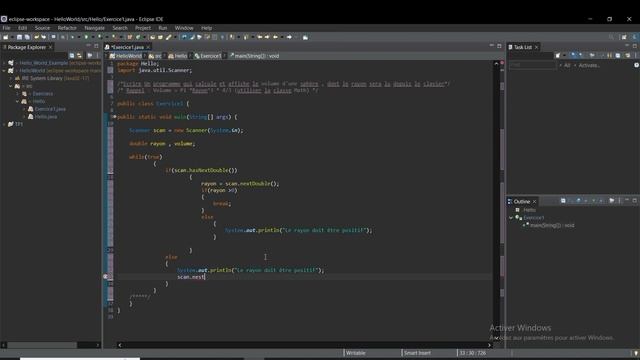
Task: Open the Source menu
Action: (x=42, y=28)
